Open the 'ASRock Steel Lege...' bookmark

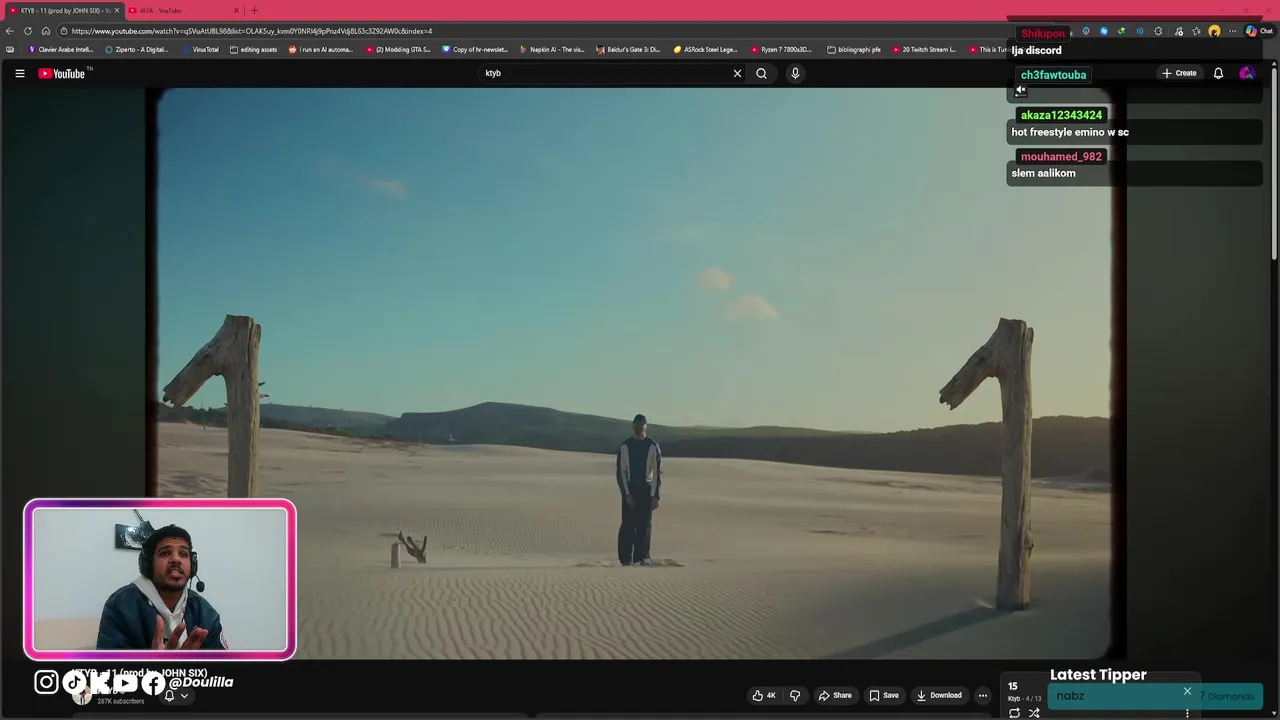706,49
